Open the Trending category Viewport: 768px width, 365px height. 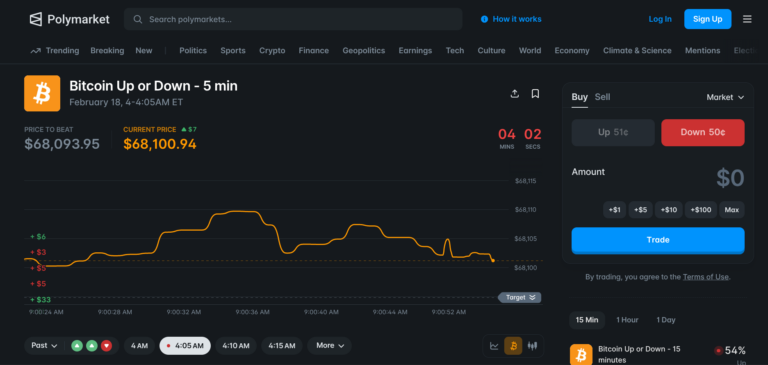(x=62, y=50)
